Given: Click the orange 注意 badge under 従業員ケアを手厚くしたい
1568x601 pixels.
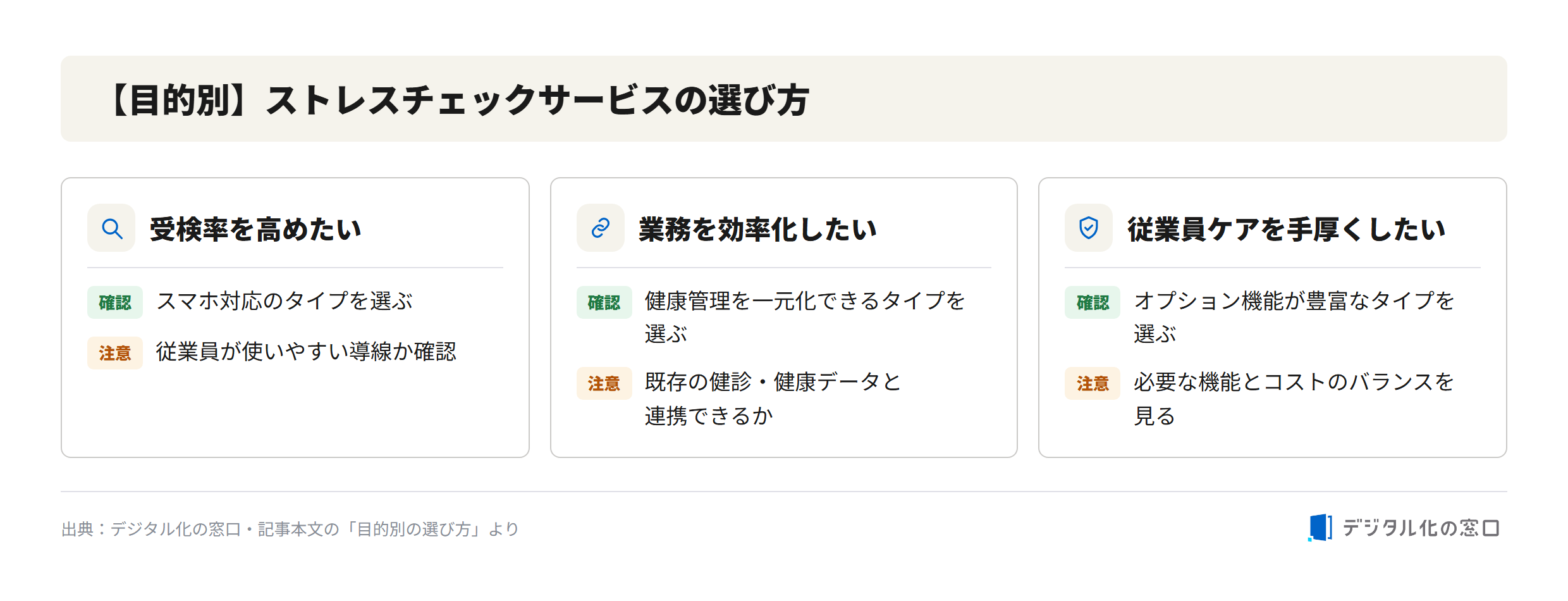Looking at the screenshot, I should coord(1093,383).
